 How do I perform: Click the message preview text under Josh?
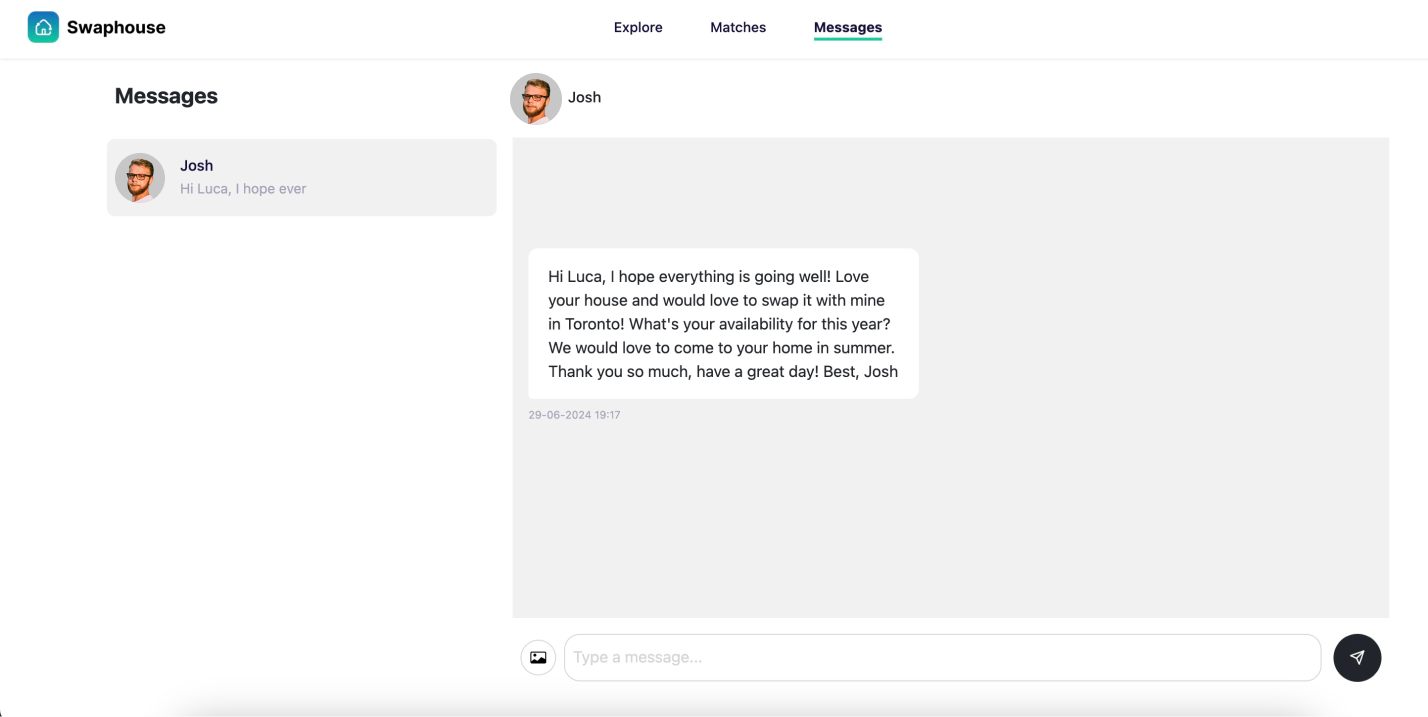point(243,189)
